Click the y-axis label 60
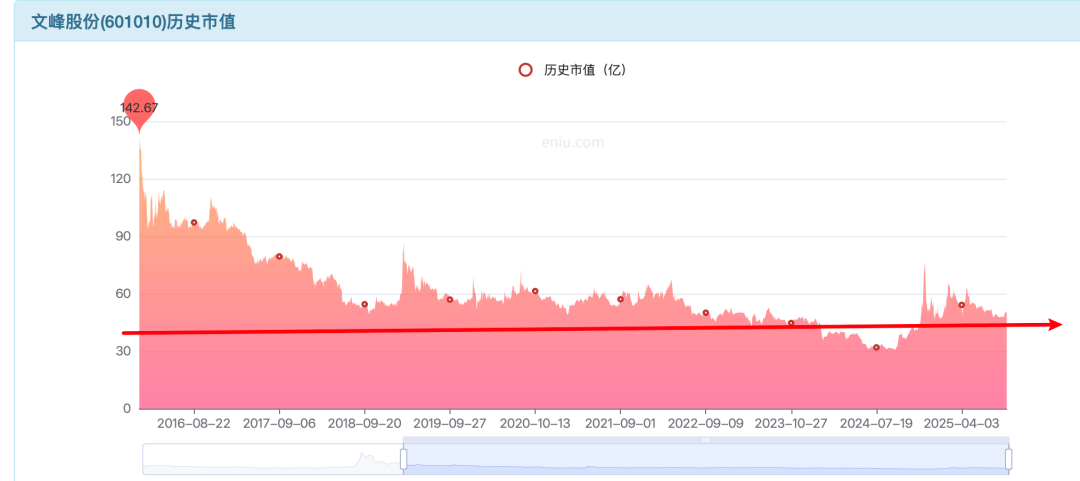The height and width of the screenshot is (481, 1080). pos(123,294)
